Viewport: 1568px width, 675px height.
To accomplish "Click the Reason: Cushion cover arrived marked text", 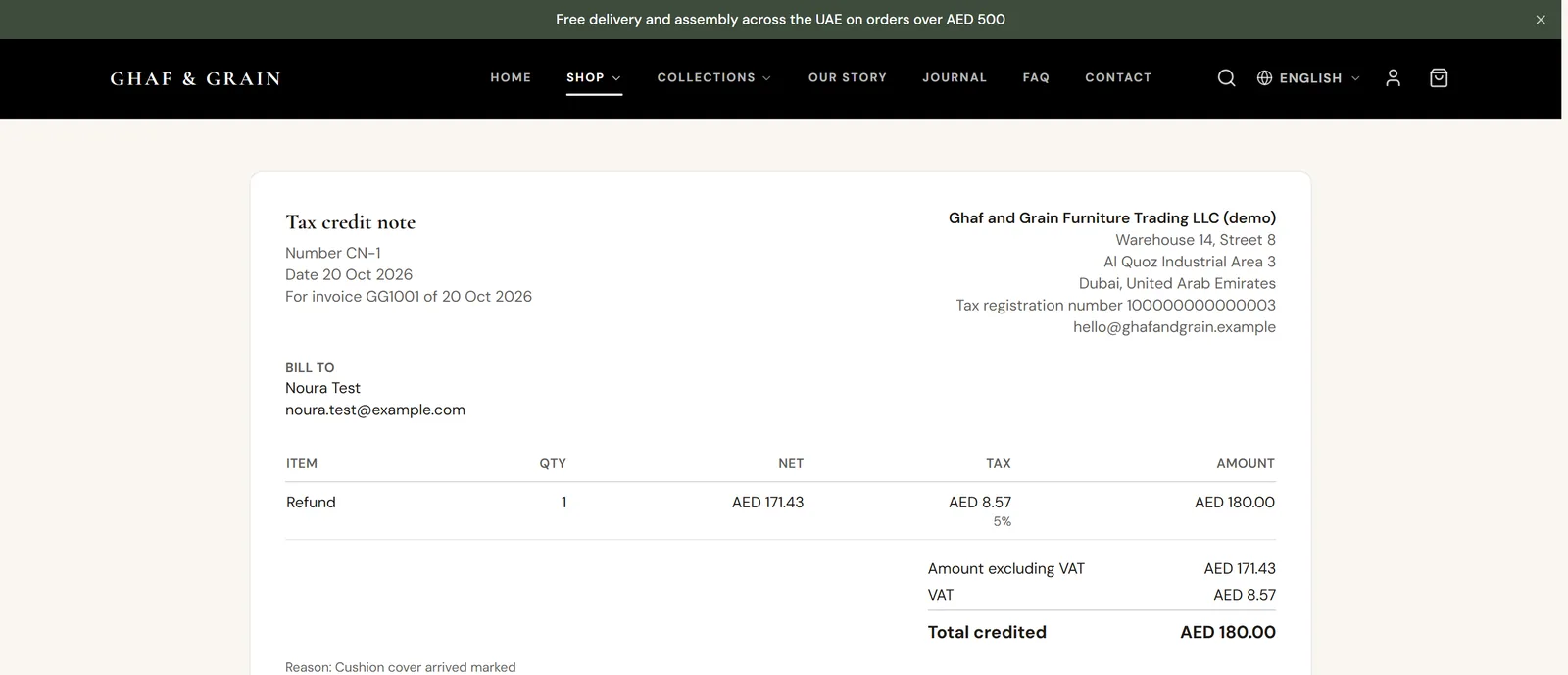I will pos(401,667).
